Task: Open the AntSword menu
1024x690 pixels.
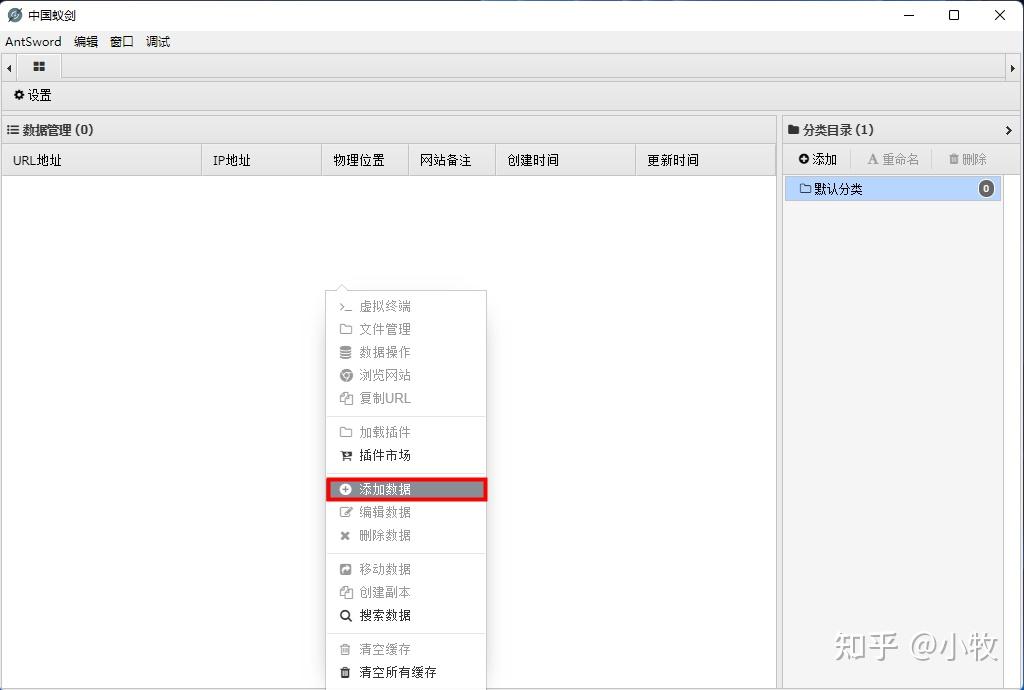Action: pos(33,41)
